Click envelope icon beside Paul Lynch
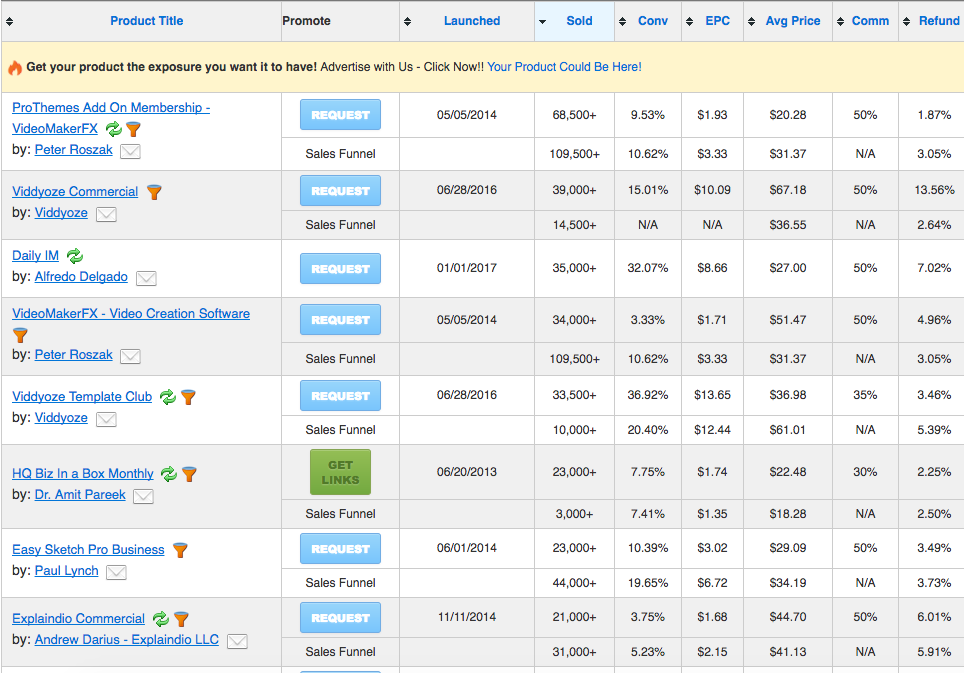Viewport: 964px width, 673px height. (x=116, y=572)
